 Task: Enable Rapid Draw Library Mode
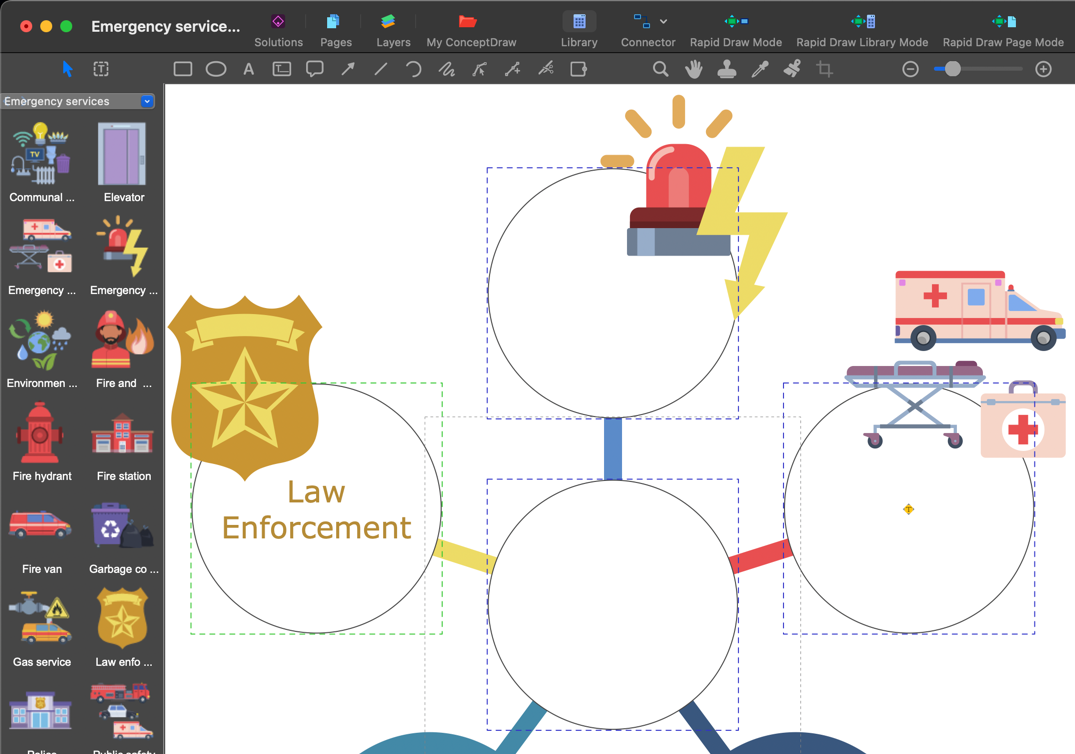pos(862,31)
